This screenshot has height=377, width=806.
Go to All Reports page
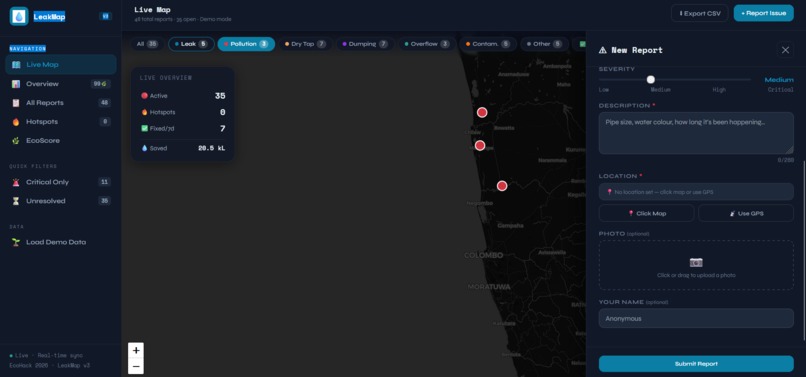(61, 103)
